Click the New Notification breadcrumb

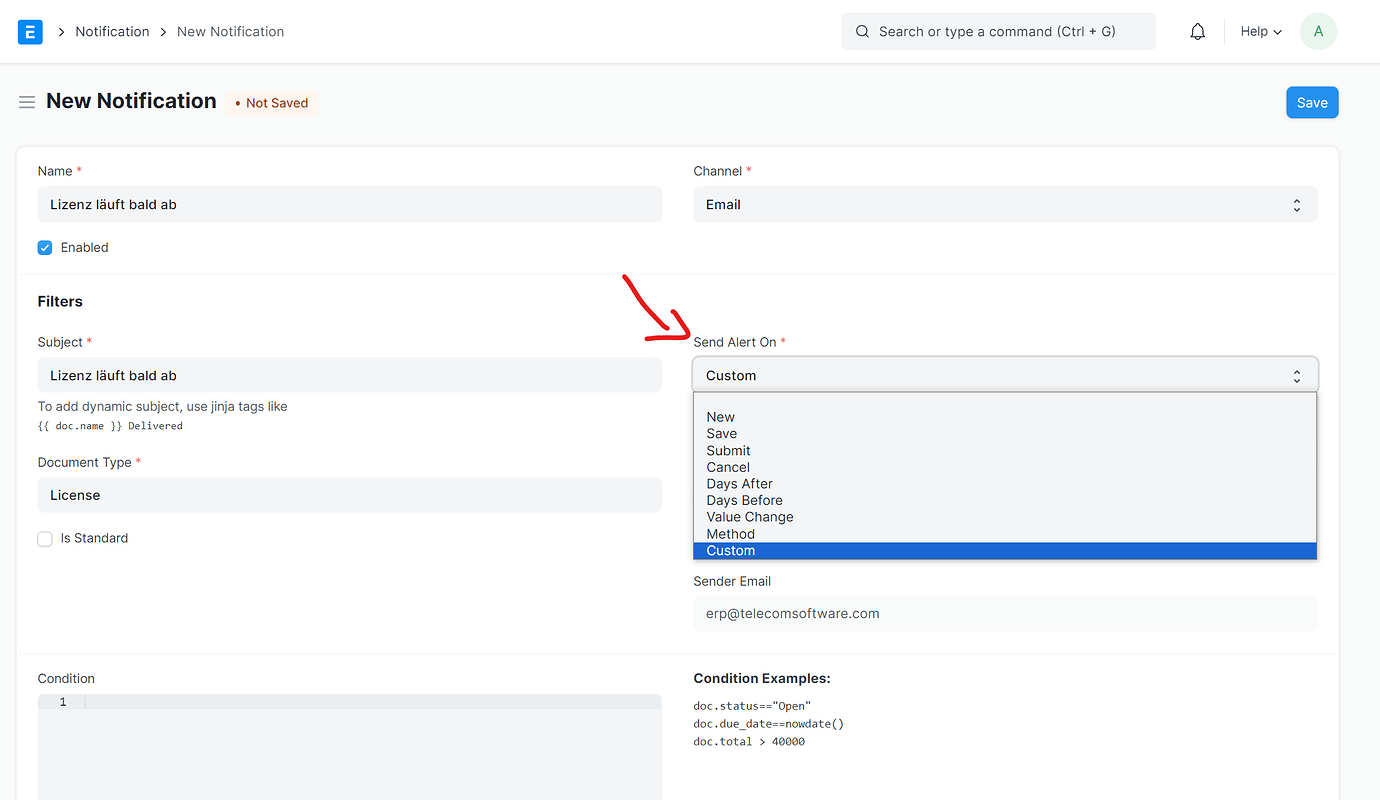click(x=230, y=32)
